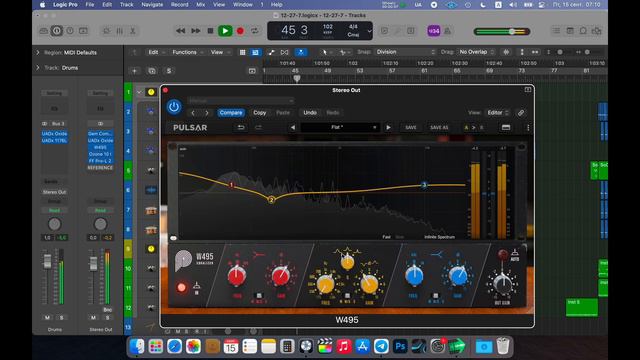Image resolution: width=640 pixels, height=360 pixels.
Task: Select the A state in Pulsar A/B compare
Action: point(466,128)
